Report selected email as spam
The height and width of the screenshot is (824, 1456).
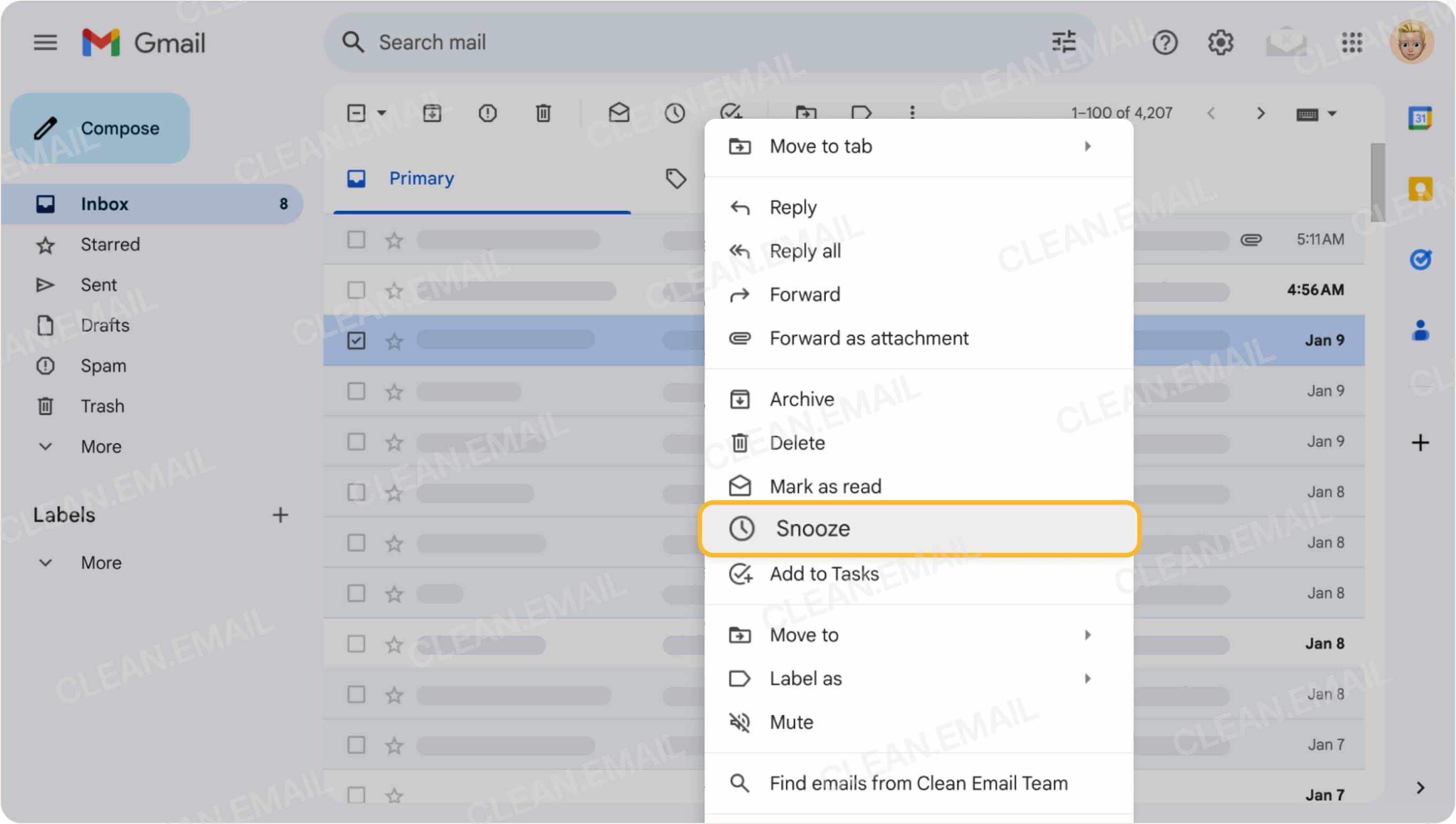(x=488, y=113)
